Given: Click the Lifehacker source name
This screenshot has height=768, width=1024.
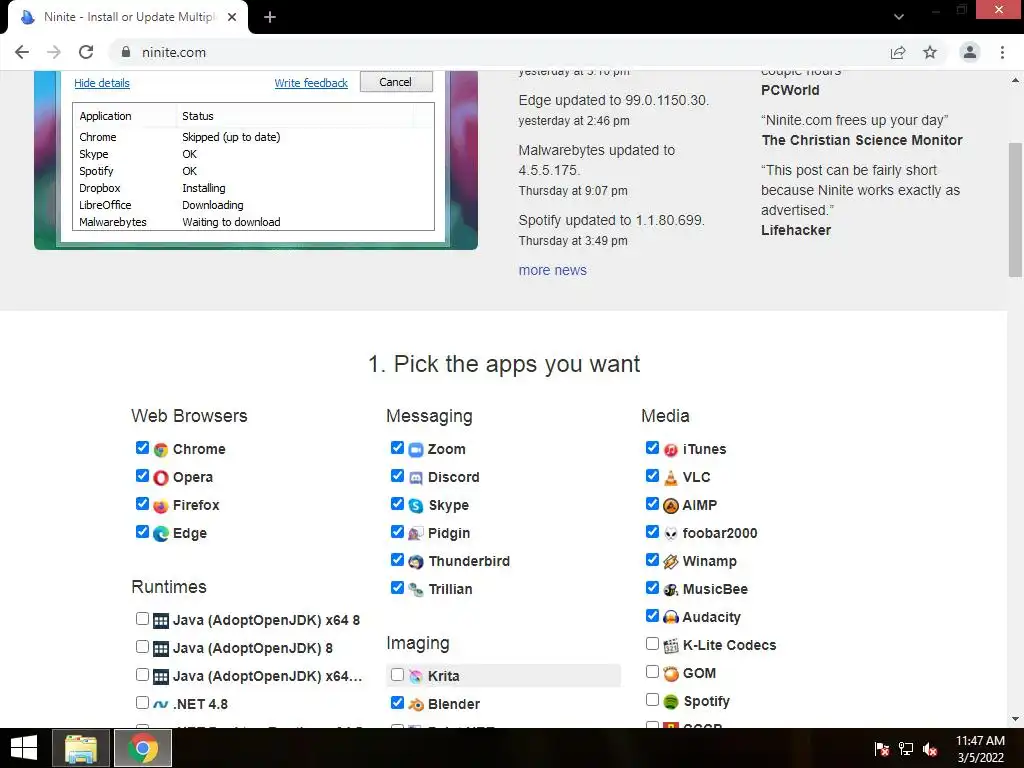Looking at the screenshot, I should coord(796,230).
